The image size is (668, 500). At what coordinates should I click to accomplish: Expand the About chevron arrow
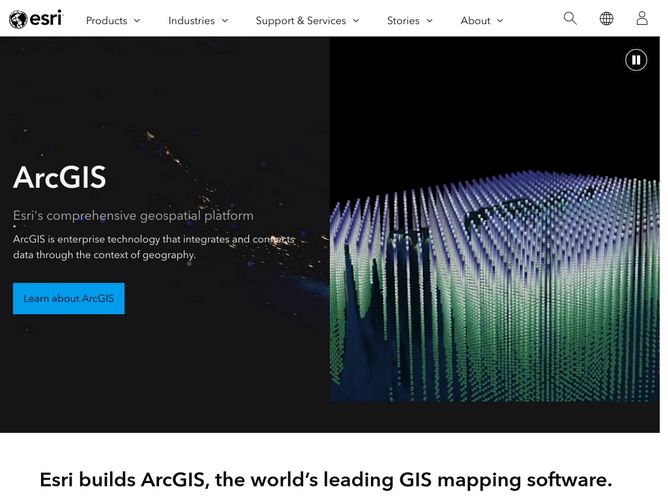(x=500, y=20)
